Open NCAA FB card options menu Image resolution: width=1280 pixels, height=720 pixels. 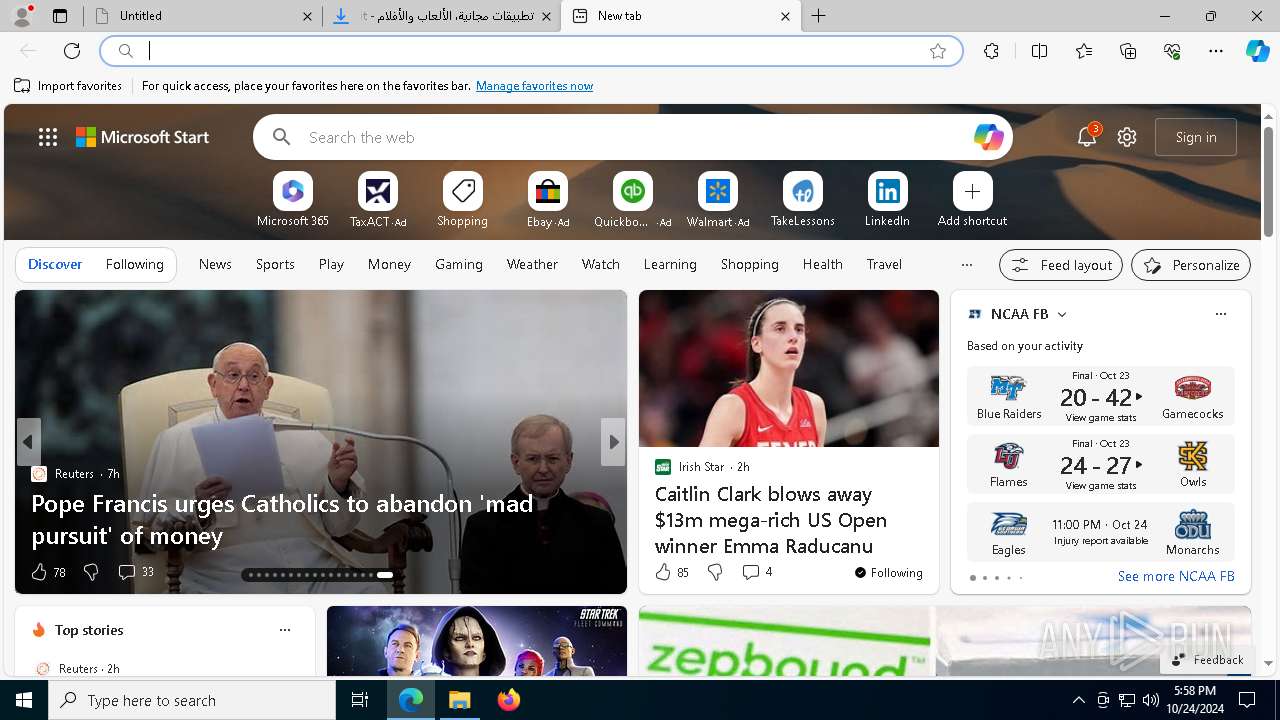[x=1220, y=314]
